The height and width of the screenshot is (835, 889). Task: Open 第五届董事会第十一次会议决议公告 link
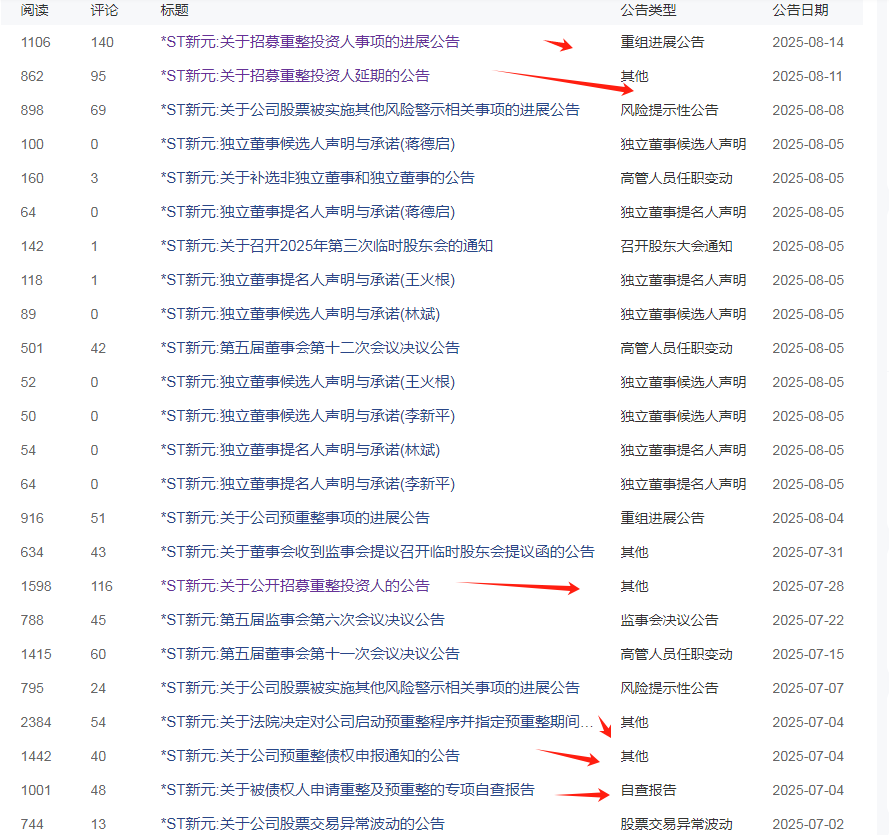[310, 654]
